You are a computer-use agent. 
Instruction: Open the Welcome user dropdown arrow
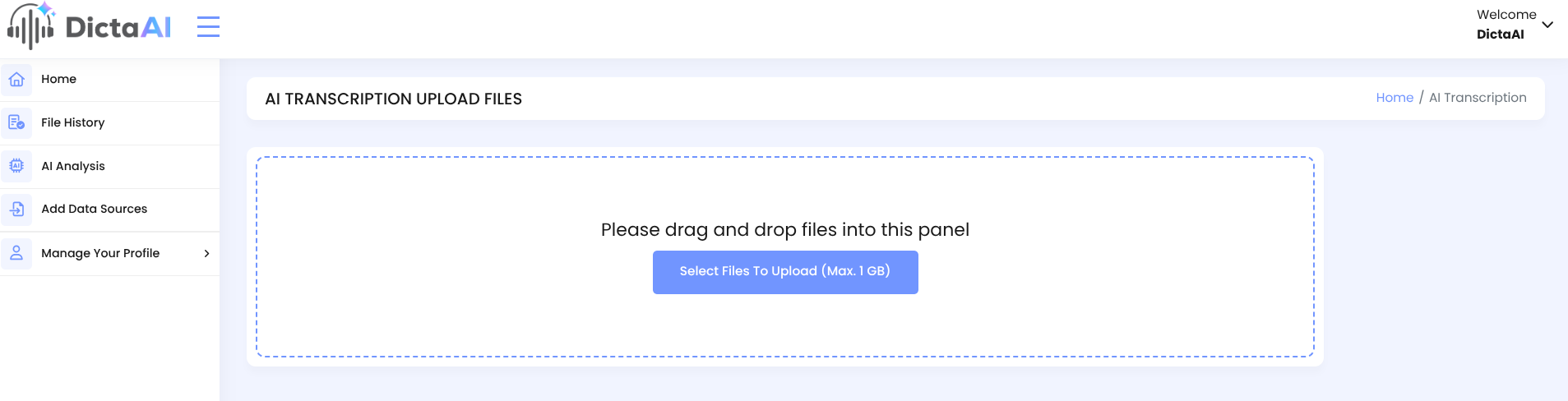(1547, 25)
